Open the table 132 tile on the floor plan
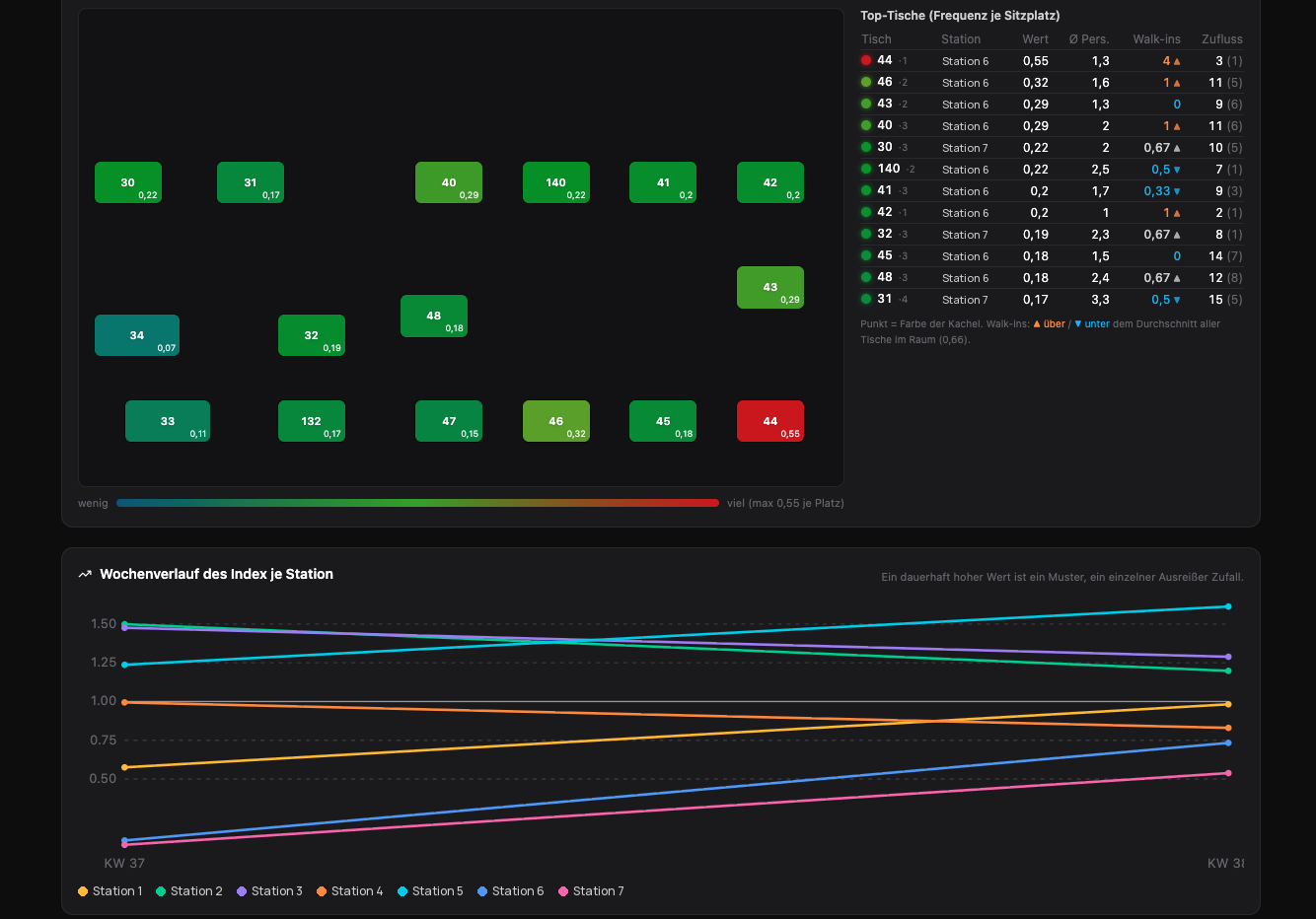This screenshot has height=919, width=1316. (x=312, y=421)
